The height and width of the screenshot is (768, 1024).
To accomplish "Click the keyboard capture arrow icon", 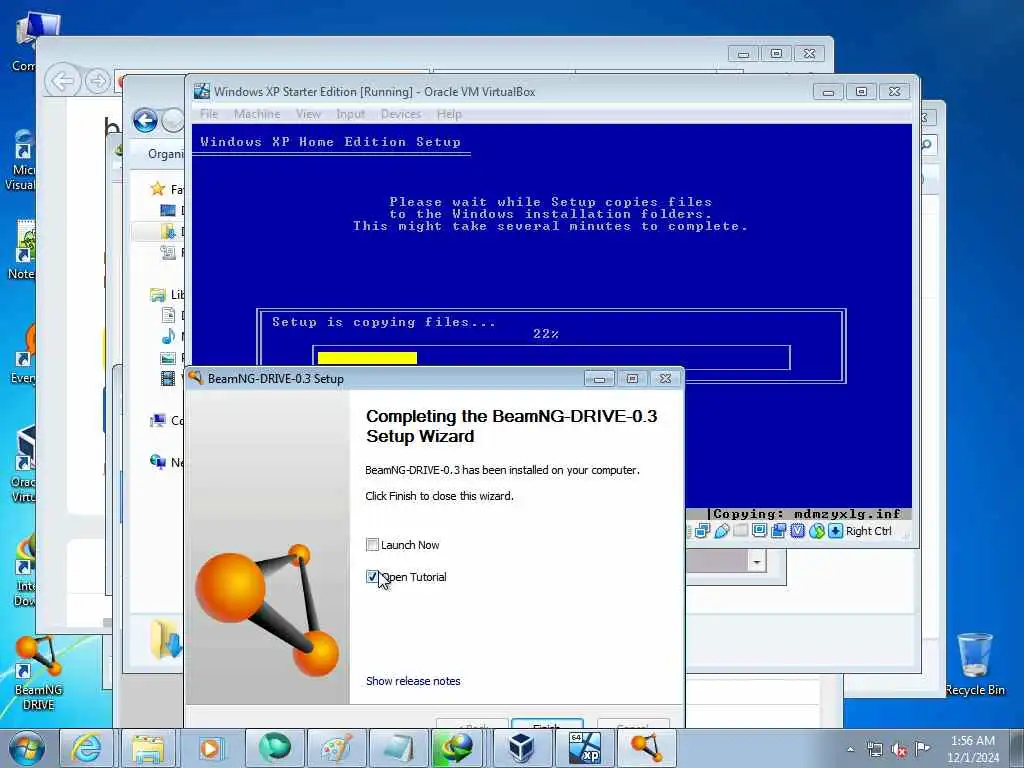I will 835,531.
